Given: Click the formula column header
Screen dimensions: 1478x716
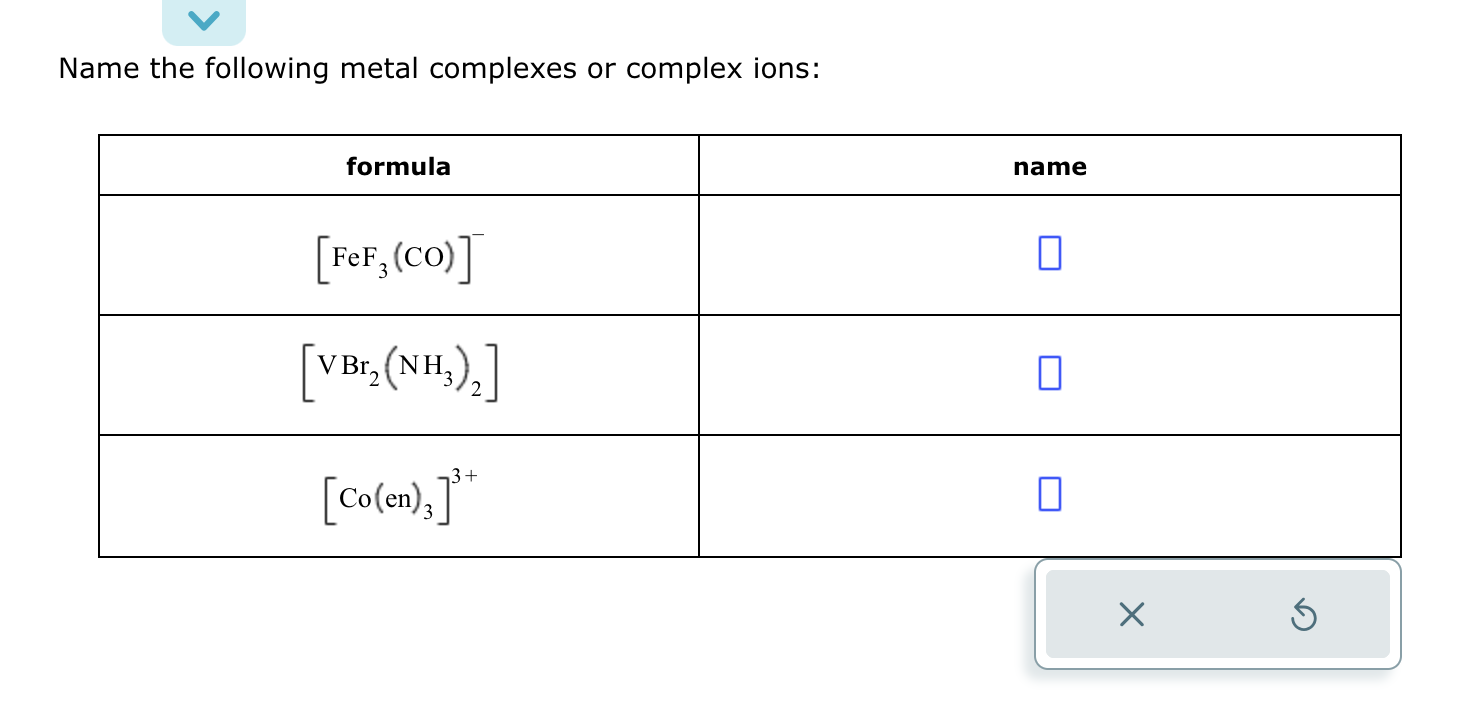Looking at the screenshot, I should coord(398,166).
